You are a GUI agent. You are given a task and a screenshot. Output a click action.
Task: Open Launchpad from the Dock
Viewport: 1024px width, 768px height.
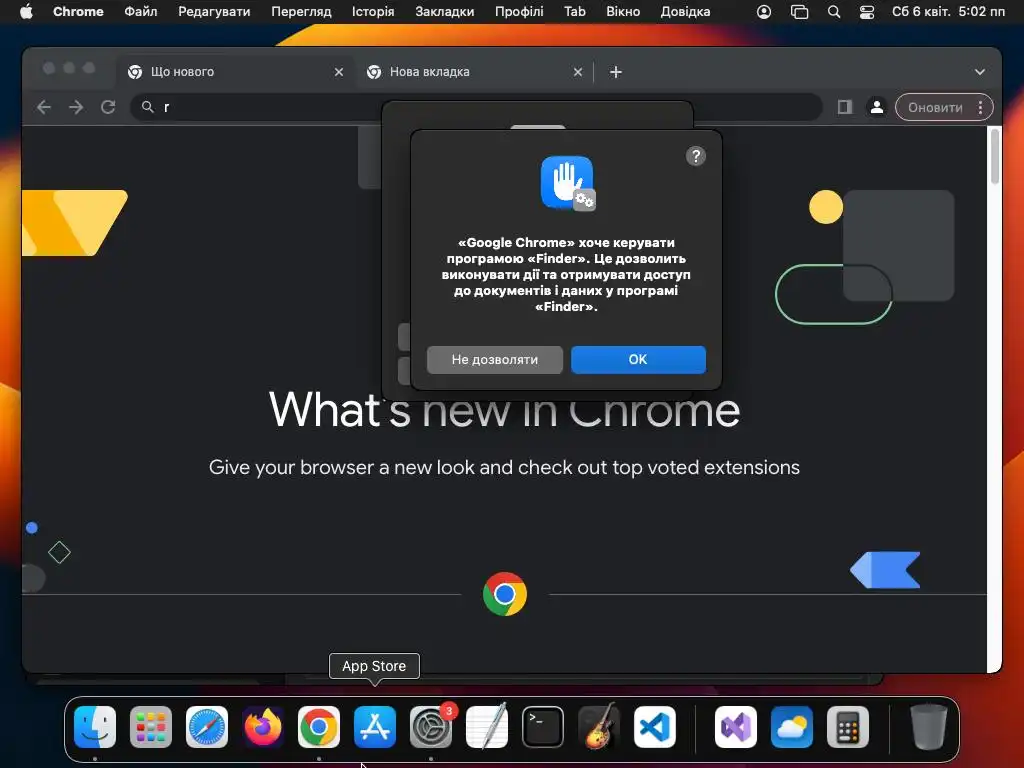click(x=151, y=727)
